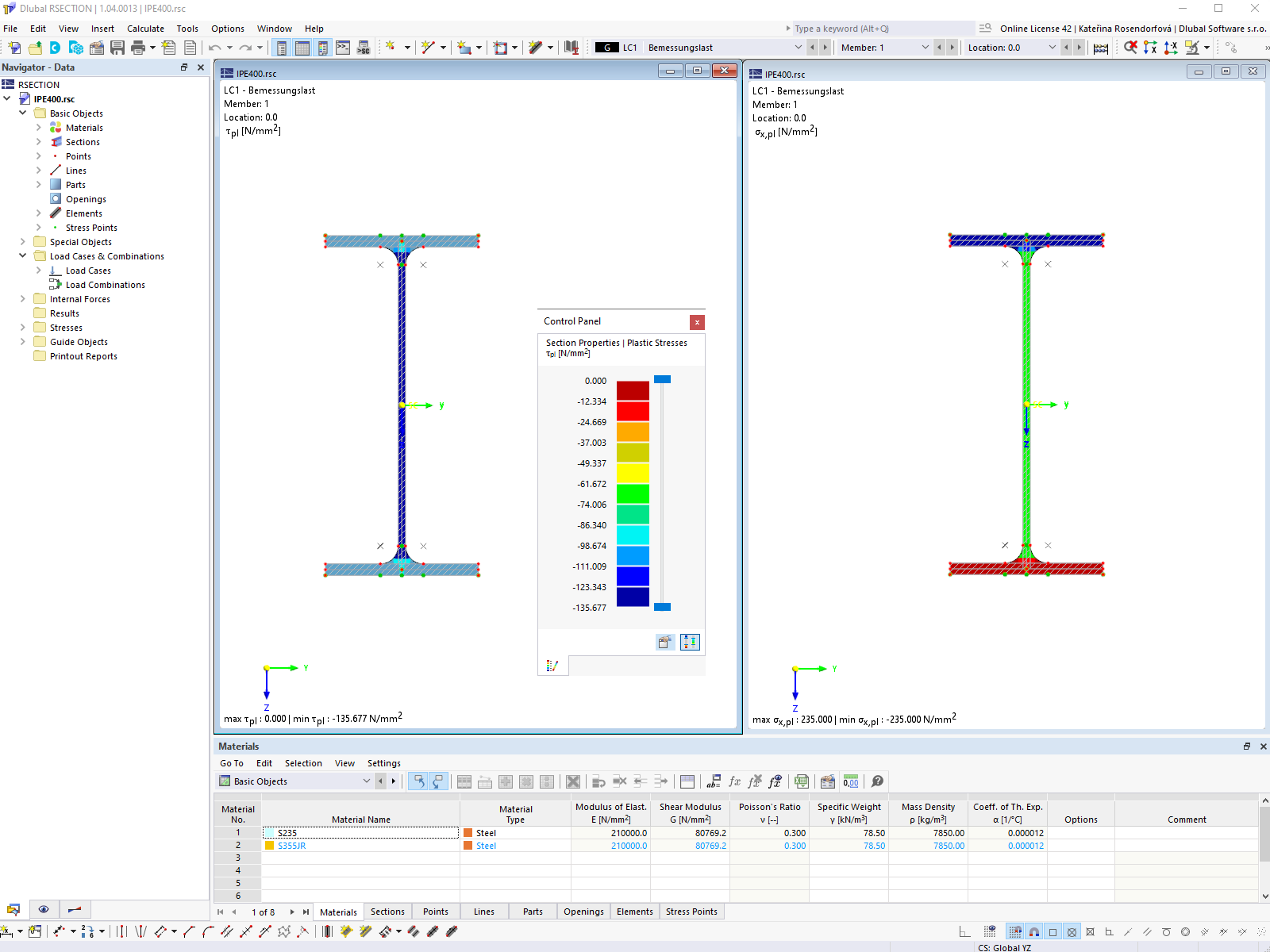Expand the Materials node in navigator
Image resolution: width=1270 pixels, height=952 pixels.
click(37, 128)
